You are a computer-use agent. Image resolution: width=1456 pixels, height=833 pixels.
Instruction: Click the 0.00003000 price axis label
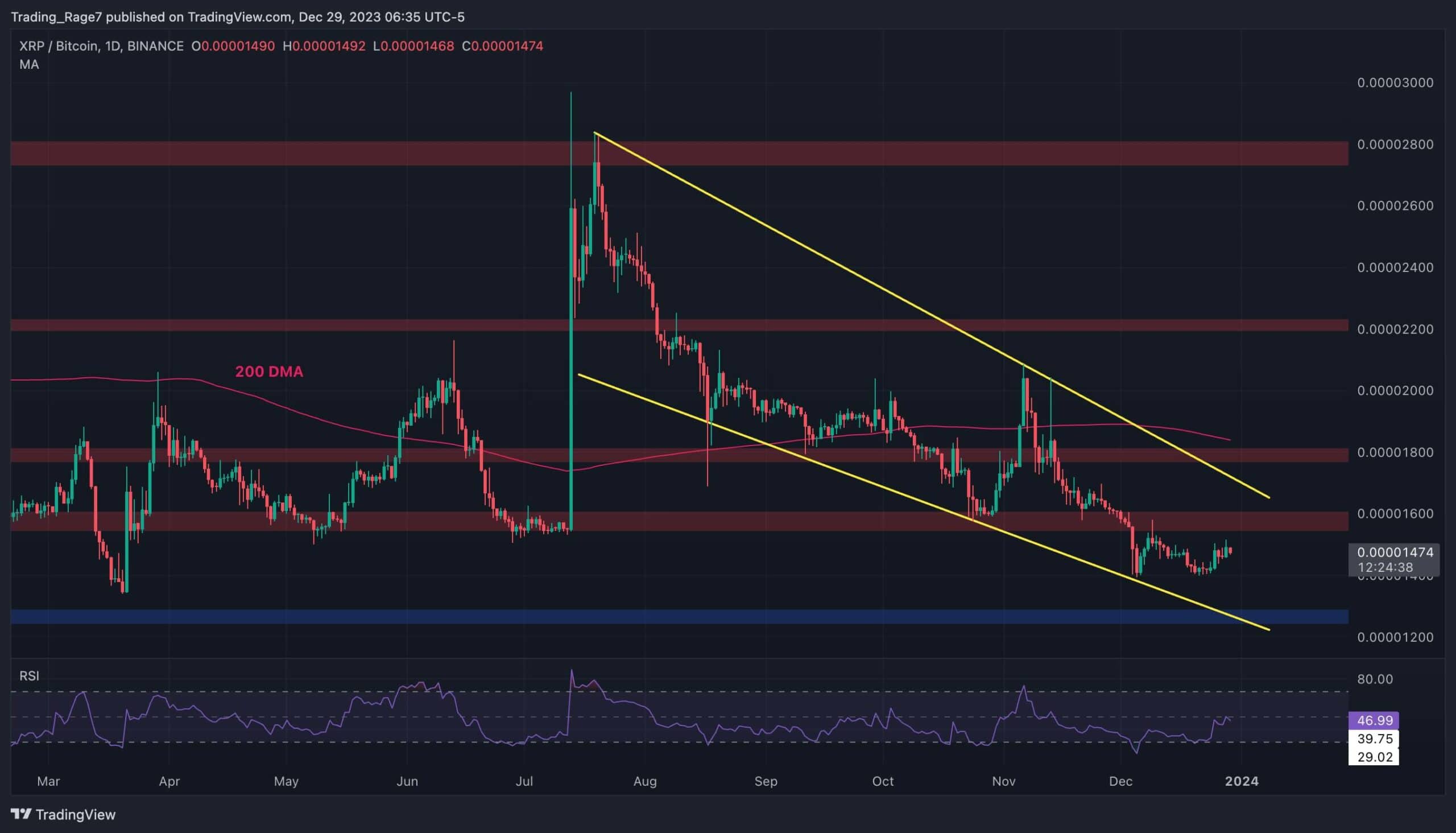[1395, 83]
